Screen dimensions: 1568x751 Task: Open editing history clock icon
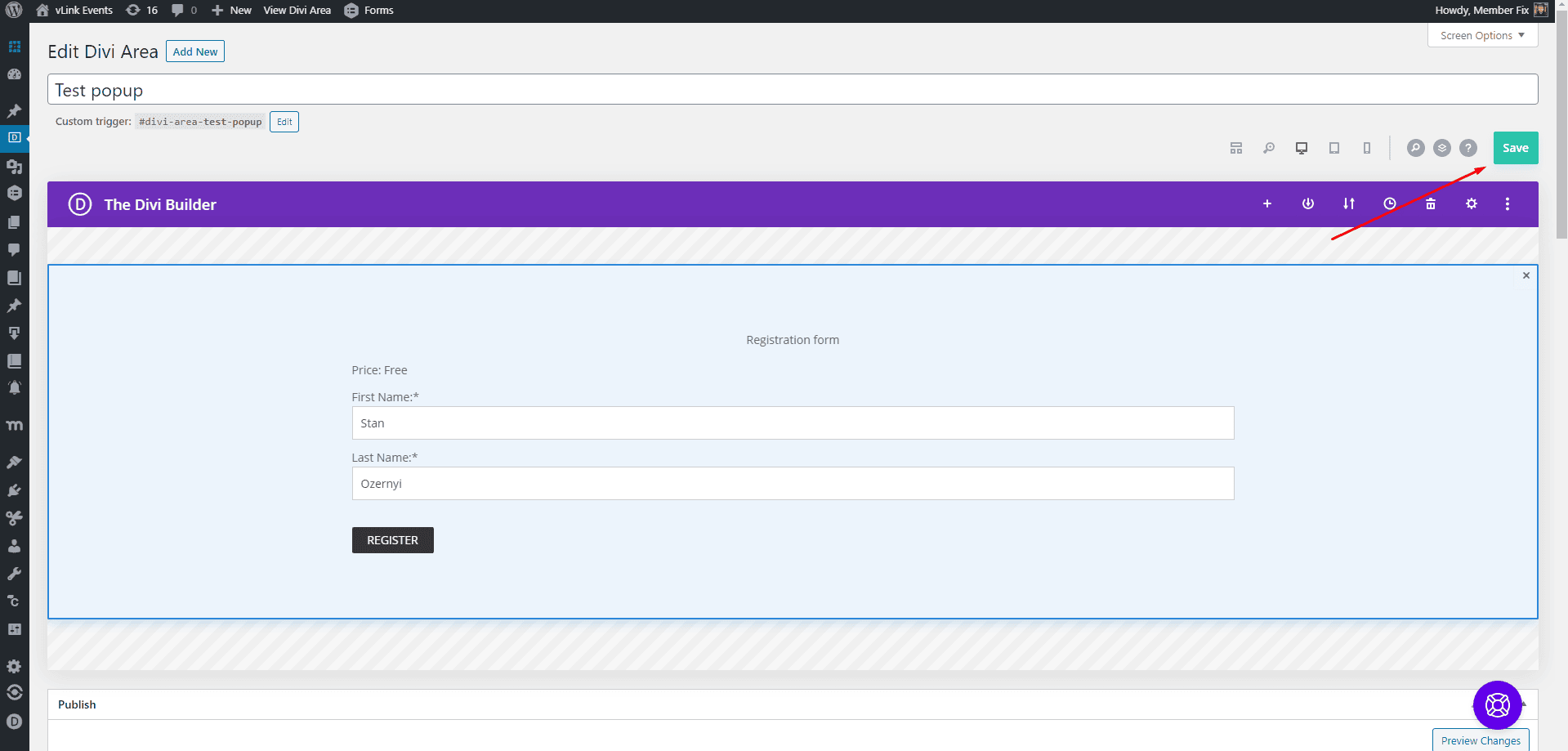1390,203
